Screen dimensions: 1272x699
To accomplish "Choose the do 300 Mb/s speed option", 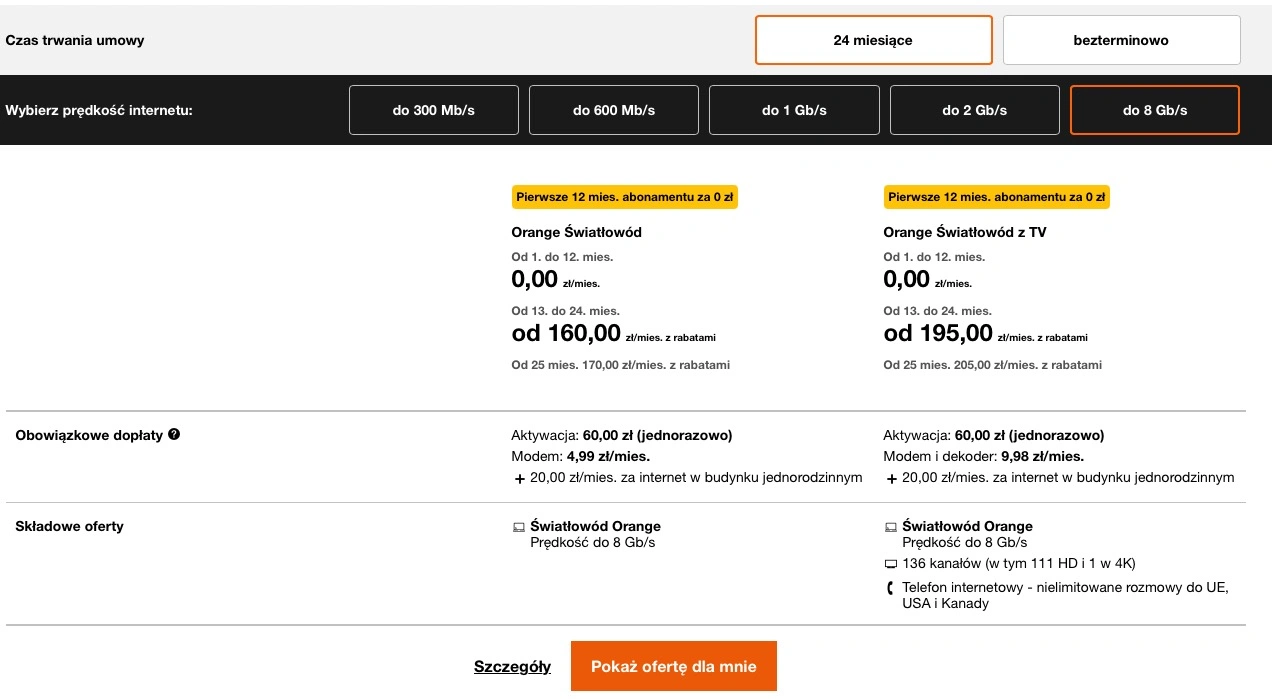I will [x=434, y=110].
